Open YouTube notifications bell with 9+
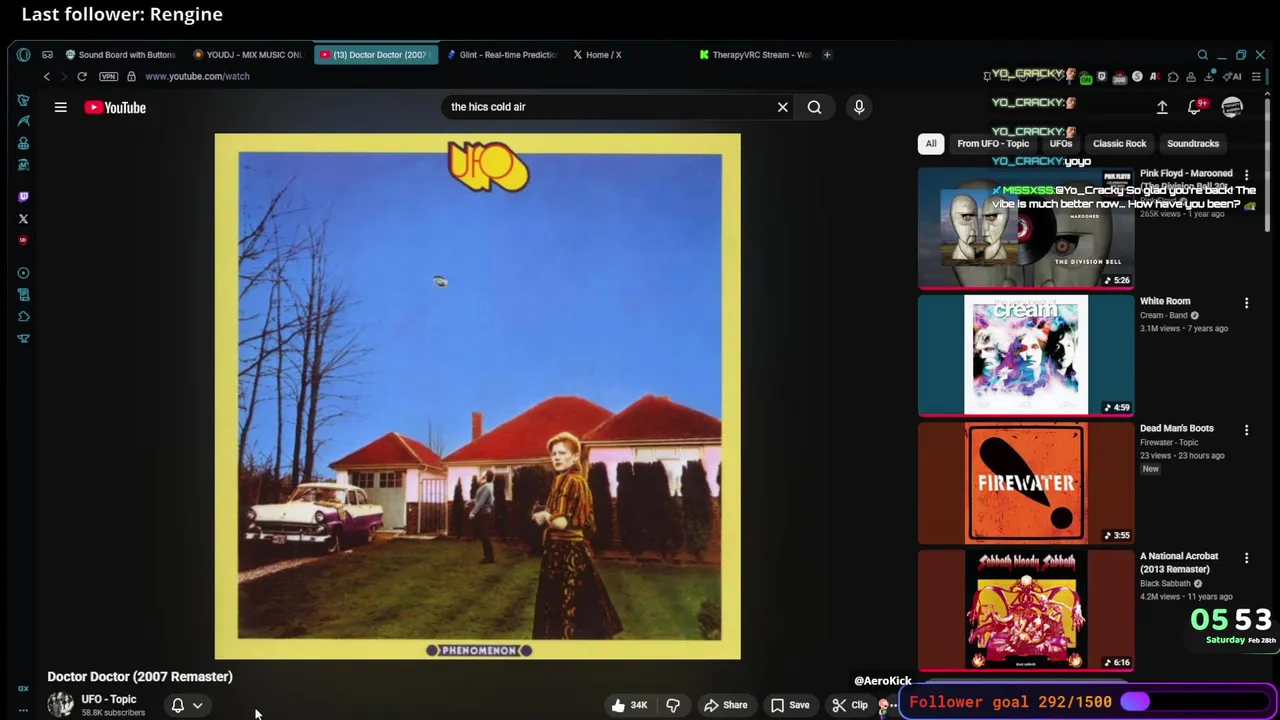Screen dimensions: 1280x720 (x=1195, y=106)
